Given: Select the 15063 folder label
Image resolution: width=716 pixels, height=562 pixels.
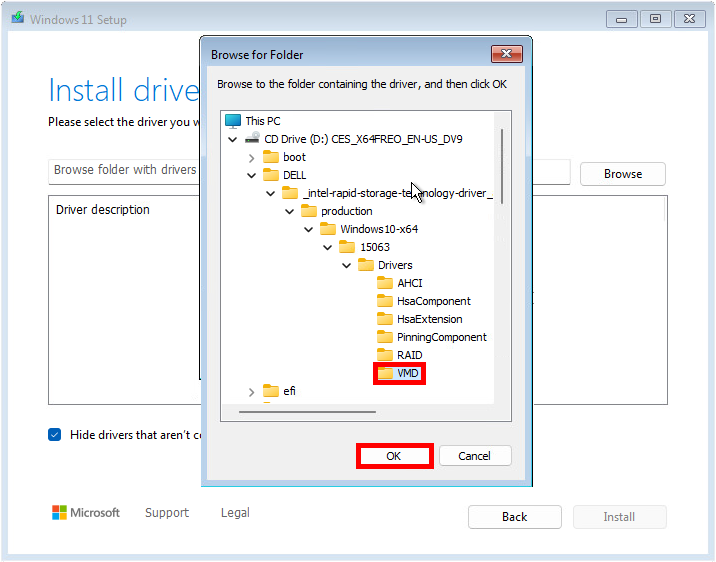Looking at the screenshot, I should (x=375, y=247).
